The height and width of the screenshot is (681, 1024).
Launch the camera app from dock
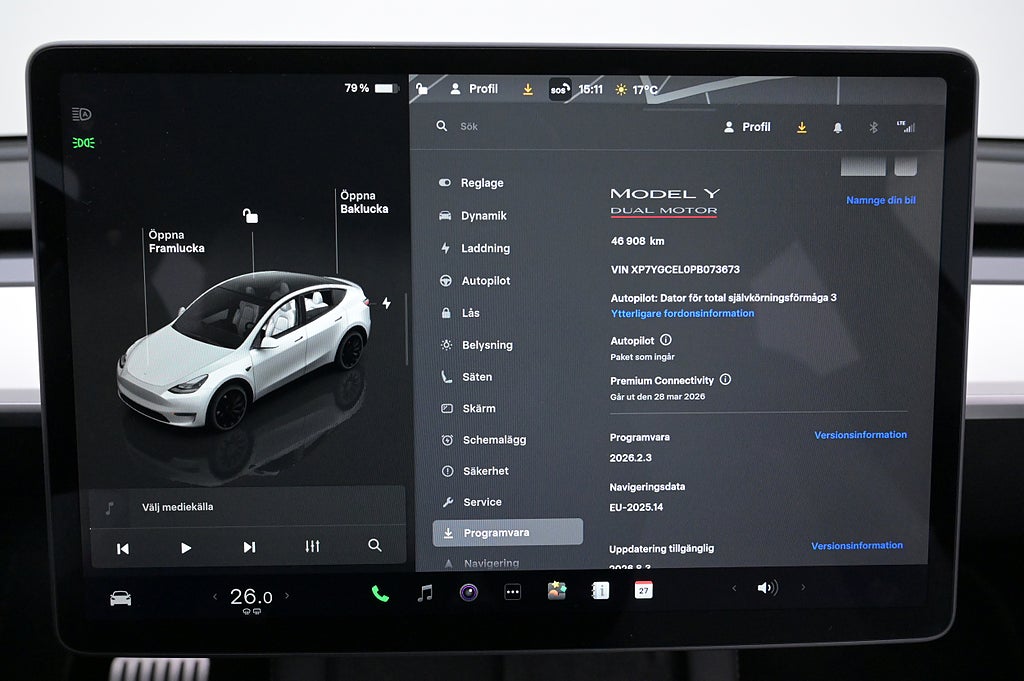pos(468,592)
